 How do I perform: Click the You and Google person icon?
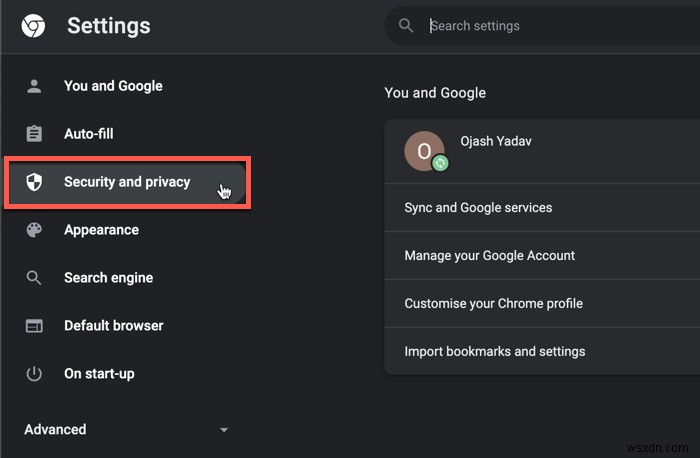click(x=34, y=86)
